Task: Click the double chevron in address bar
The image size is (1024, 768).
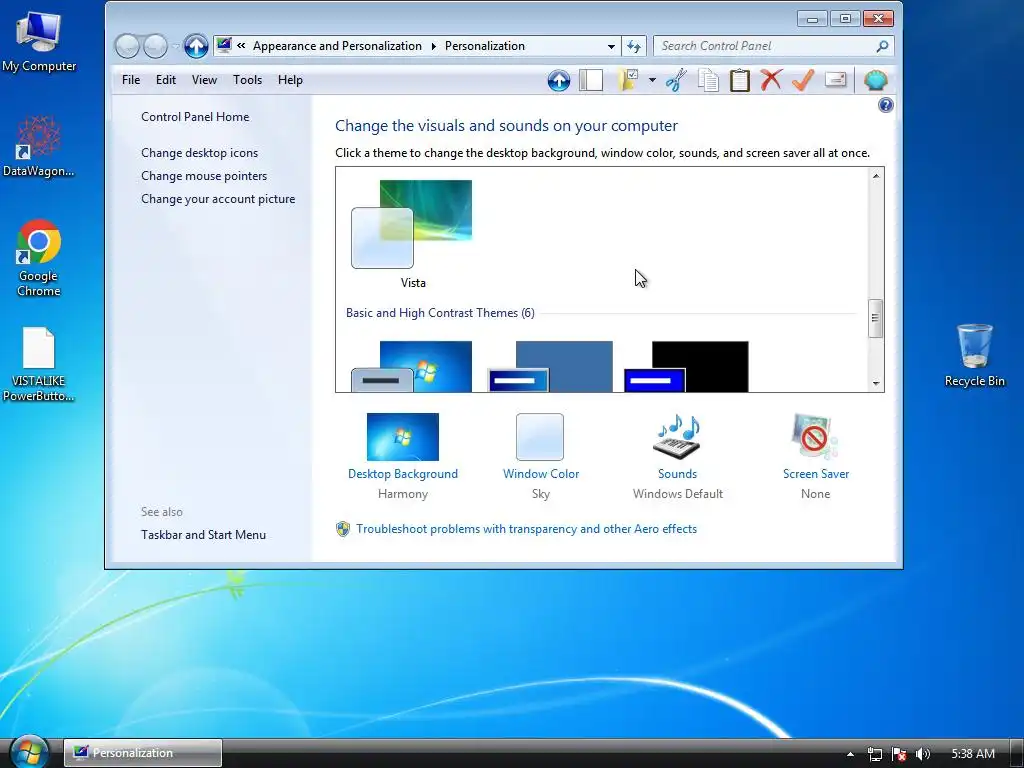Action: click(241, 46)
